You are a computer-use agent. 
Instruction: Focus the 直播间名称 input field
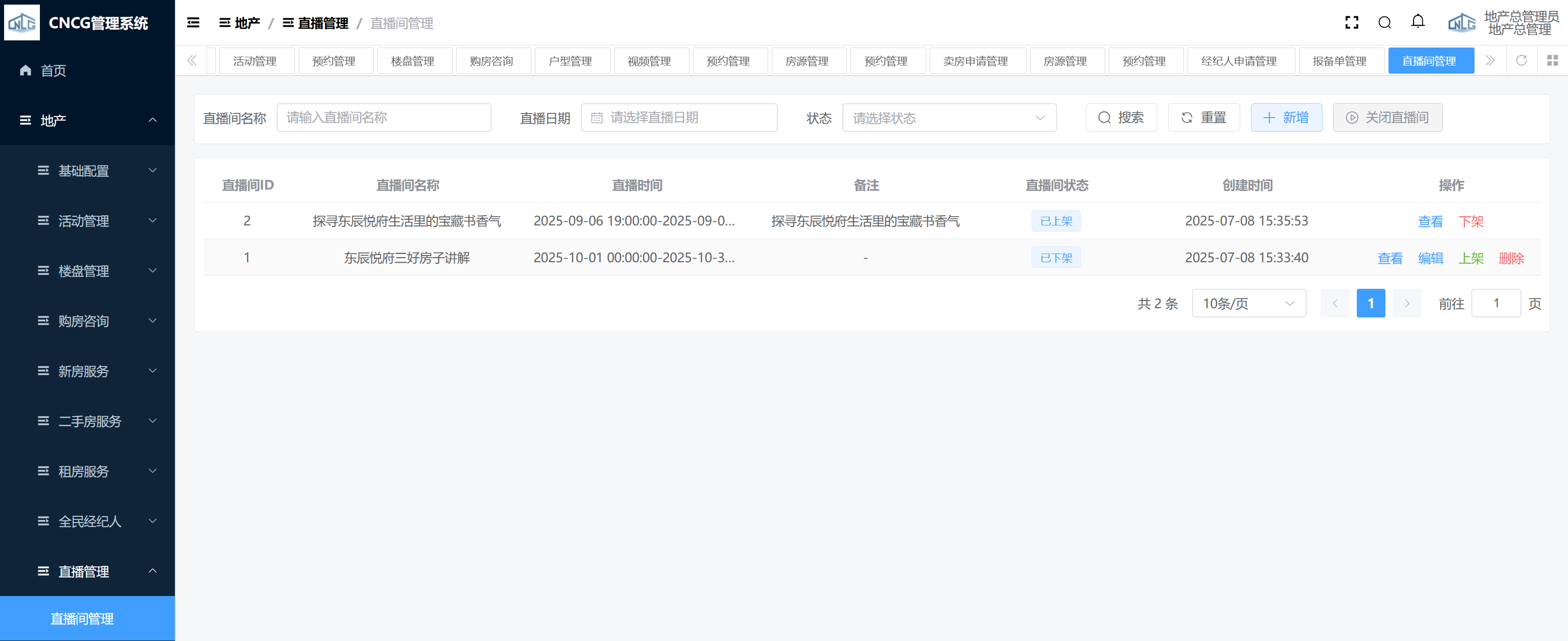[384, 118]
